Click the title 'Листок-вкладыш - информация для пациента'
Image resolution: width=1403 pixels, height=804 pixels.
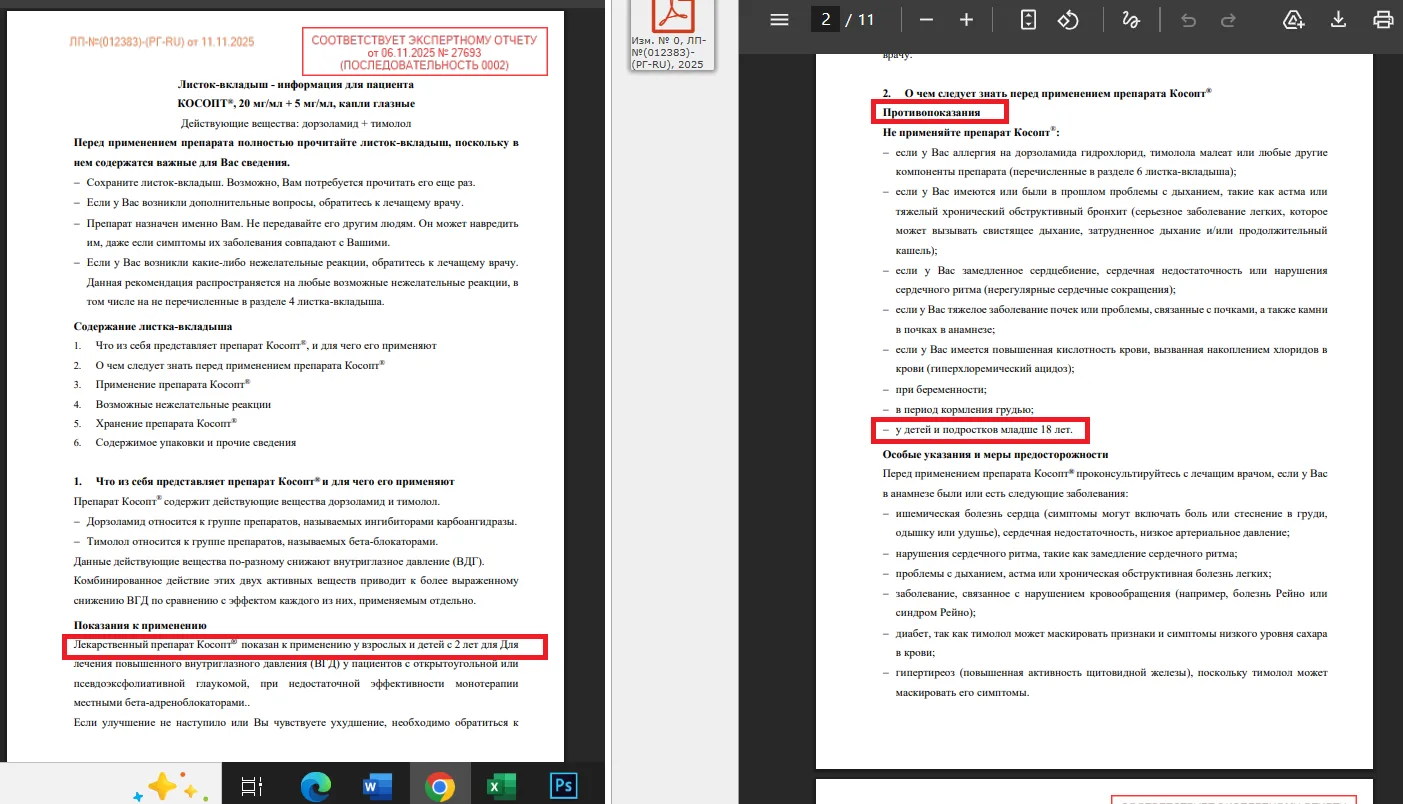295,85
